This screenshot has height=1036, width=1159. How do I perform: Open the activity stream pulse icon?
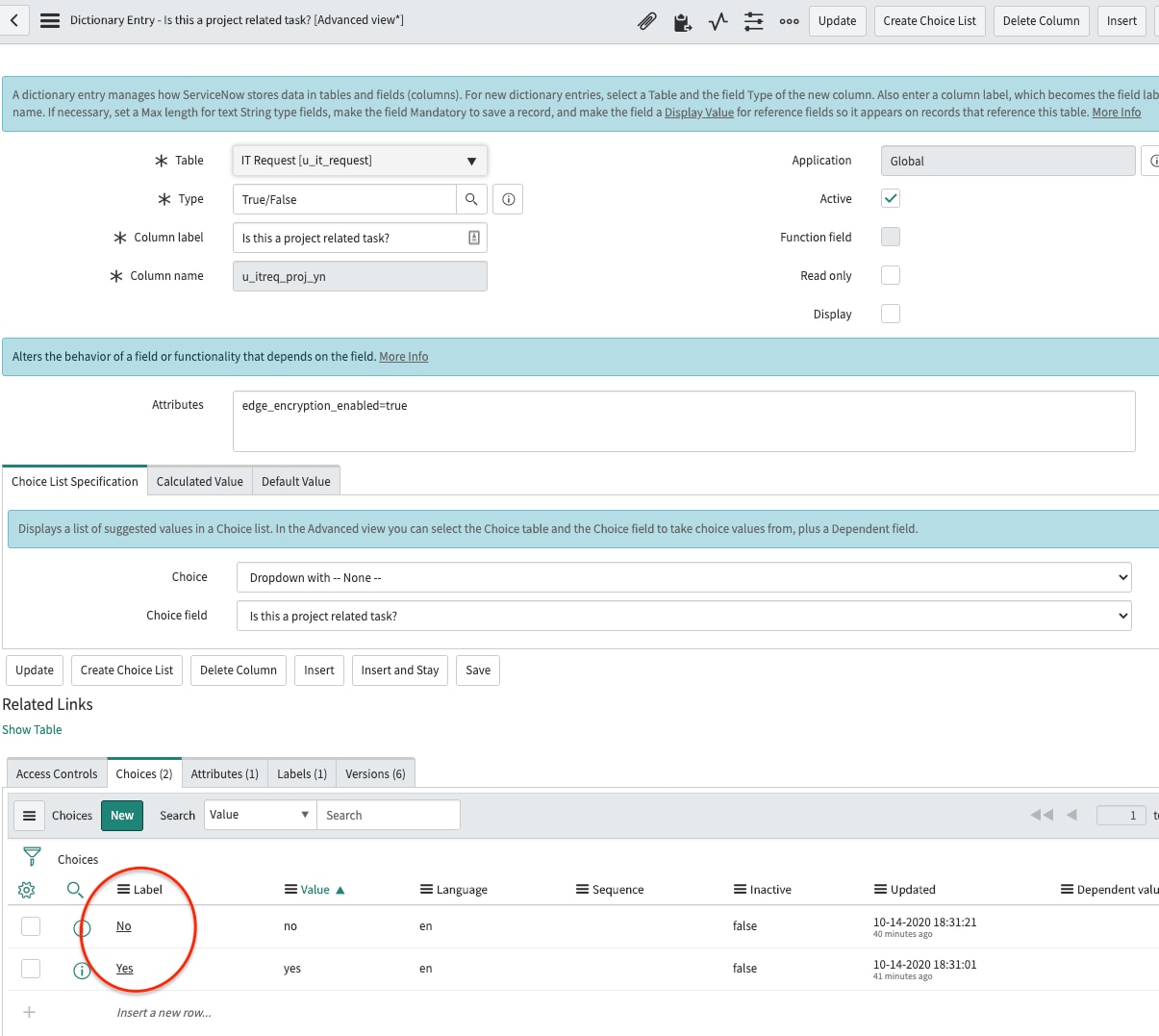click(x=718, y=21)
